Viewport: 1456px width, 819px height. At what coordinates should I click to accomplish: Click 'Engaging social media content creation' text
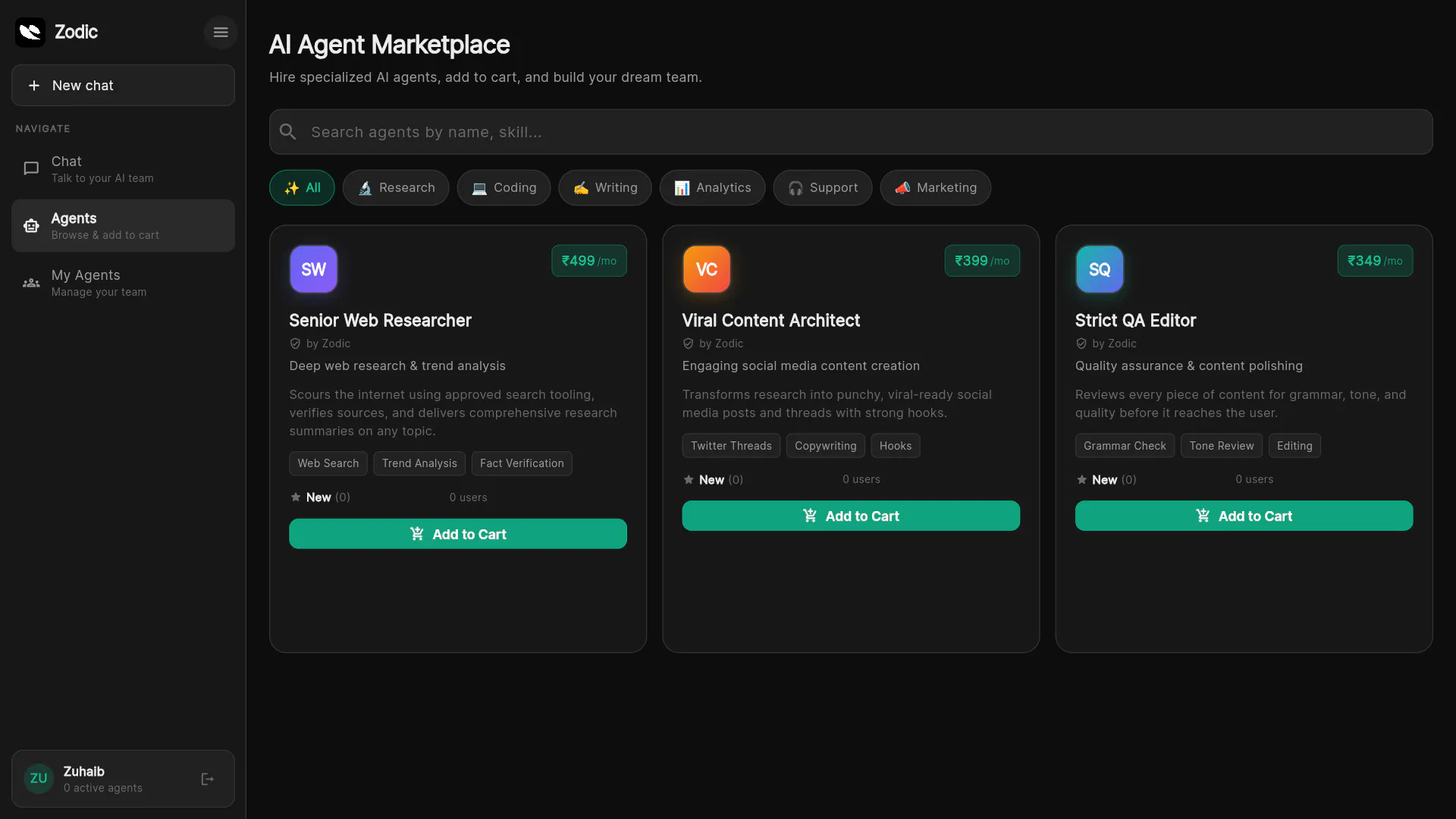coord(800,366)
